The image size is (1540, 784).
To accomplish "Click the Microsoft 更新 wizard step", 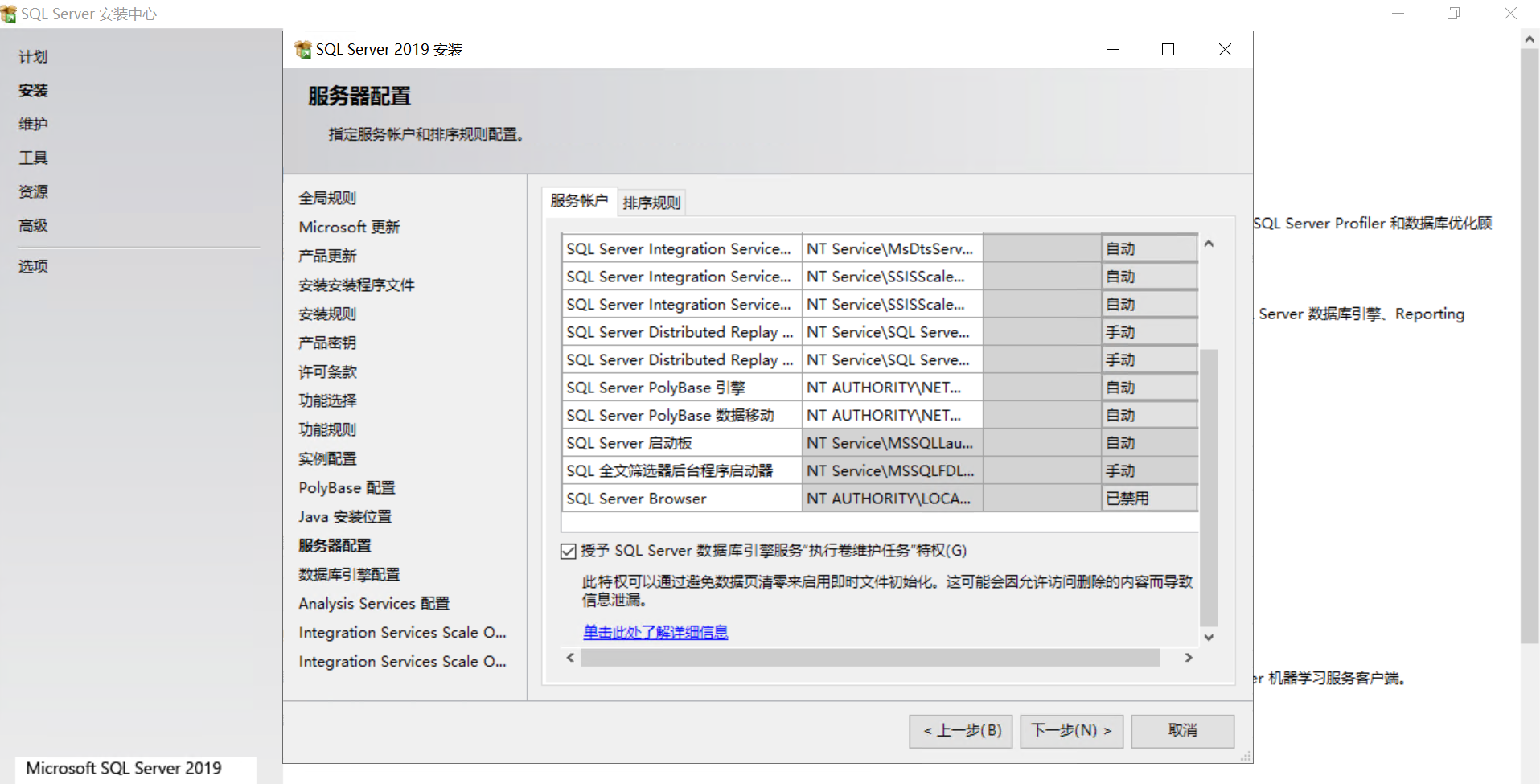I will tap(349, 227).
